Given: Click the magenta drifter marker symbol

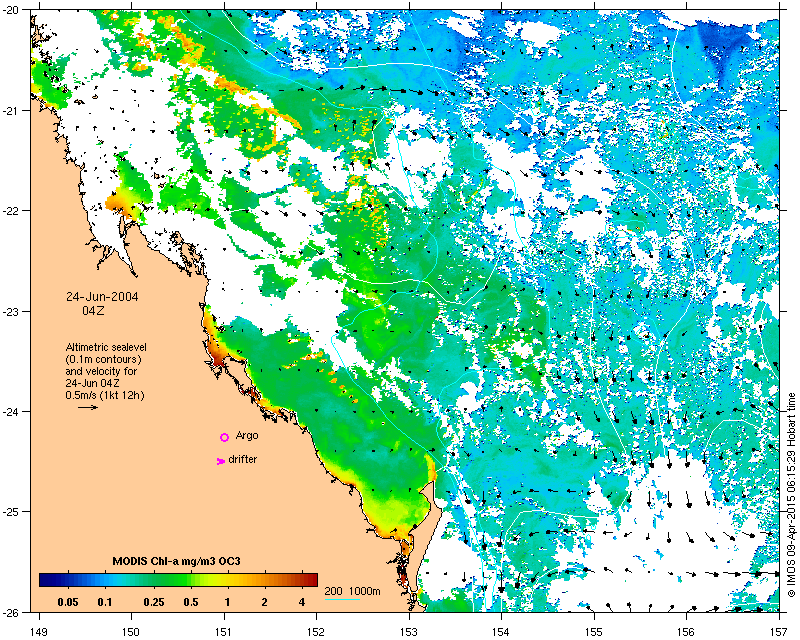Looking at the screenshot, I should click(x=220, y=461).
